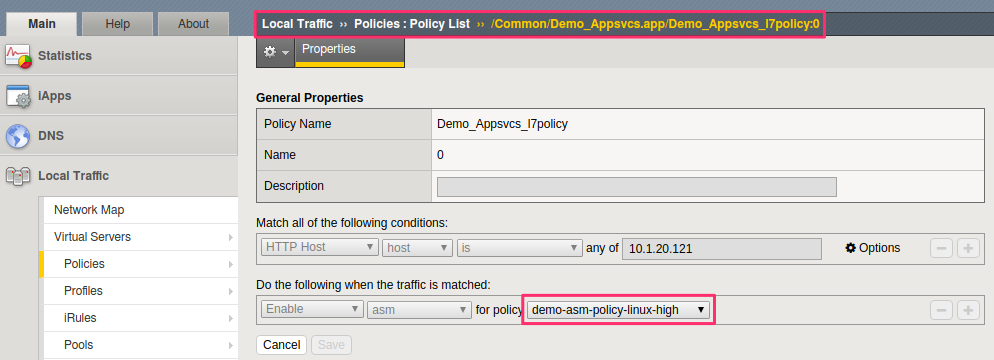The height and width of the screenshot is (360, 994).
Task: Remove the Enable asm action with minus button
Action: [x=941, y=310]
